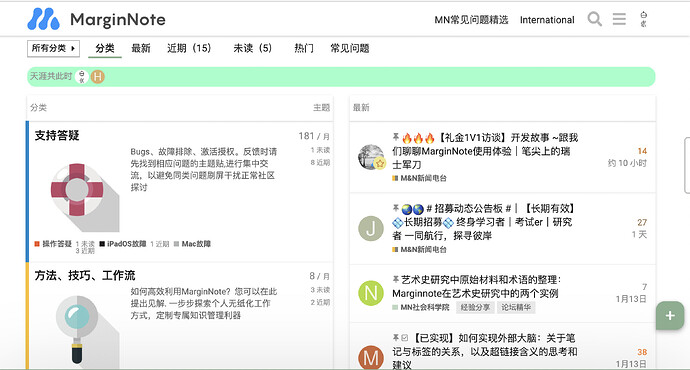
Task: Click the 8 / 月 topic count
Action: click(x=319, y=276)
